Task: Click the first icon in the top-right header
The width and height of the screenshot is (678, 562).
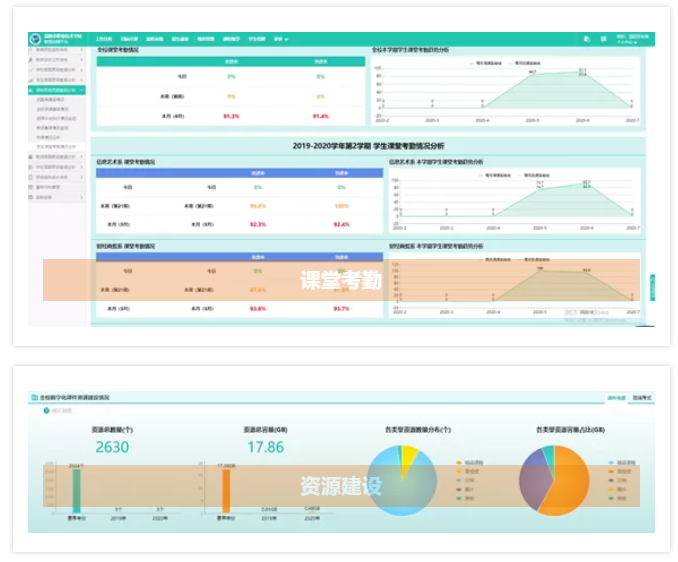Action: [587, 39]
